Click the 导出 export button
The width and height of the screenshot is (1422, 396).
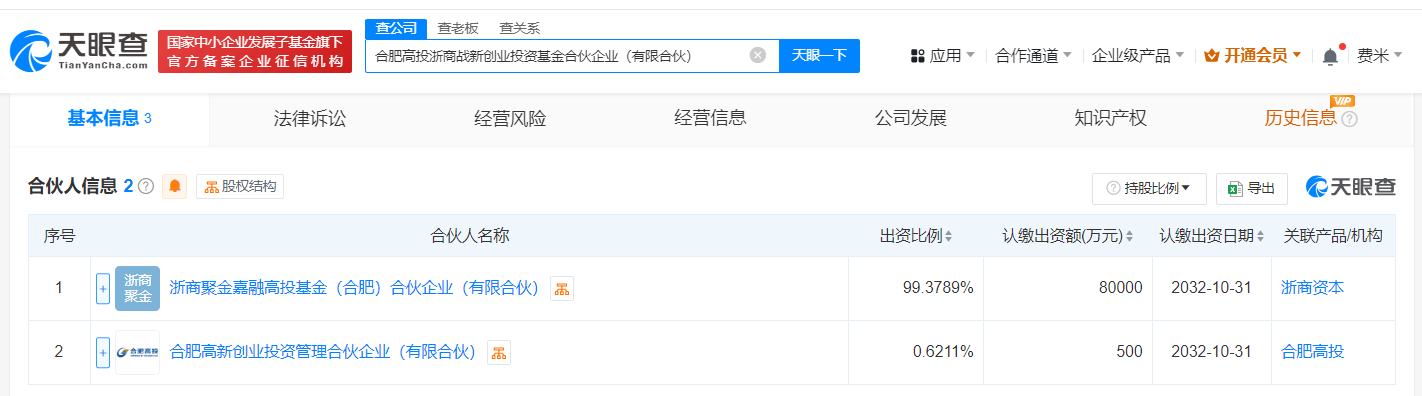[1252, 188]
